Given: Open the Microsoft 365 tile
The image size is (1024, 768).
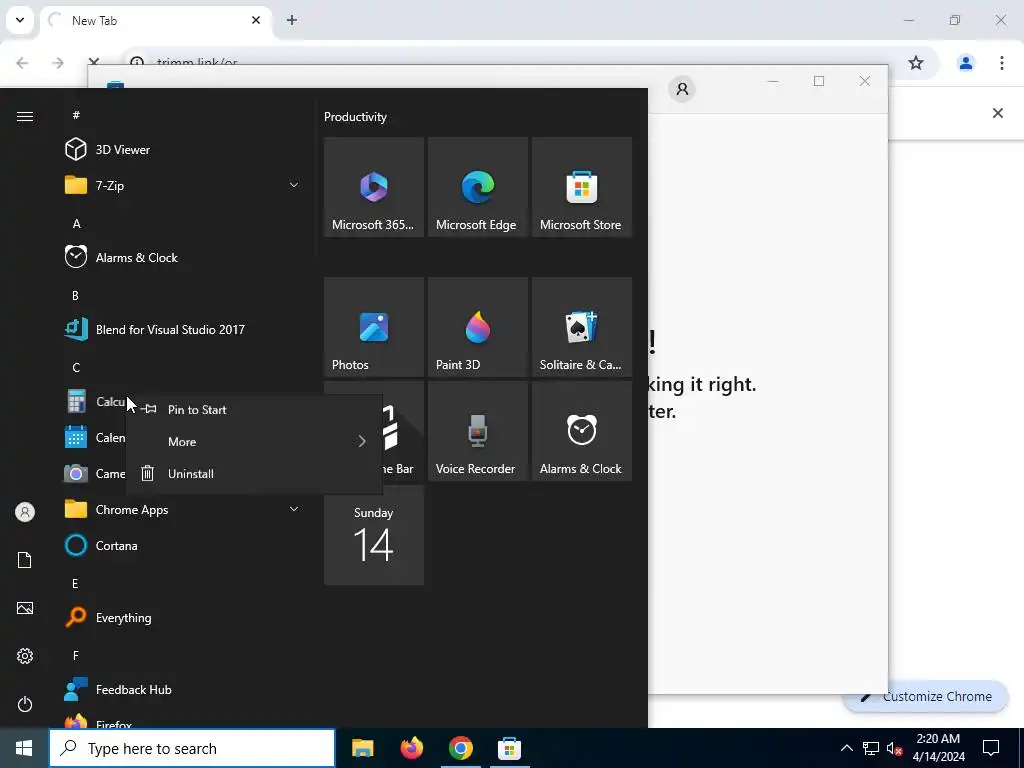Looking at the screenshot, I should tap(374, 187).
